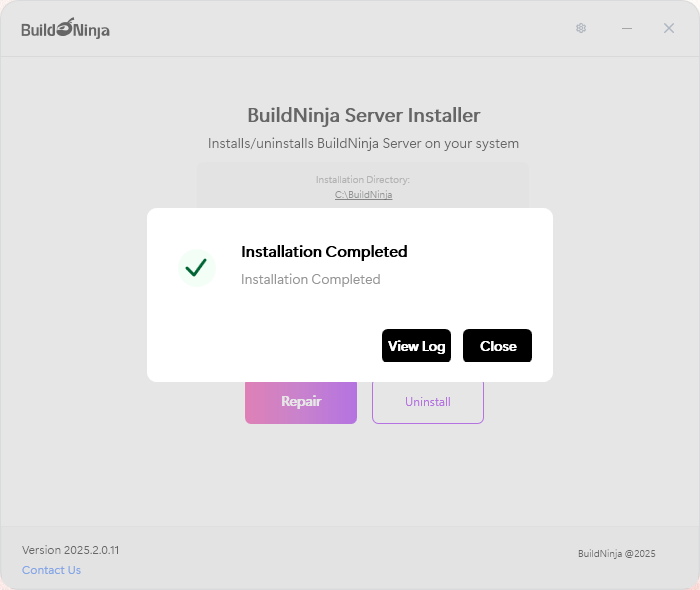Click the BuildNinja Server Installer title
Image resolution: width=700 pixels, height=590 pixels.
[x=364, y=115]
